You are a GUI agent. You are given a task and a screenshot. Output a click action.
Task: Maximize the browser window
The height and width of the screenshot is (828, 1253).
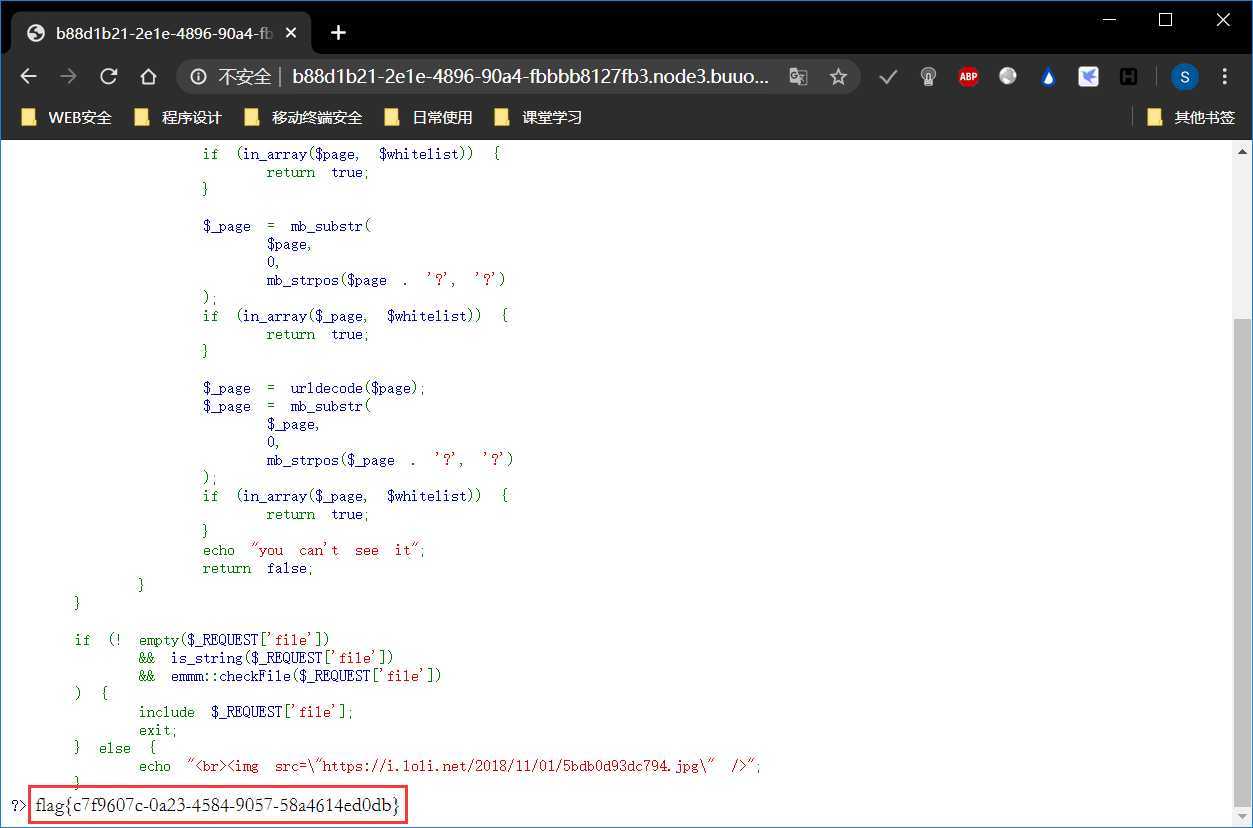click(1165, 19)
